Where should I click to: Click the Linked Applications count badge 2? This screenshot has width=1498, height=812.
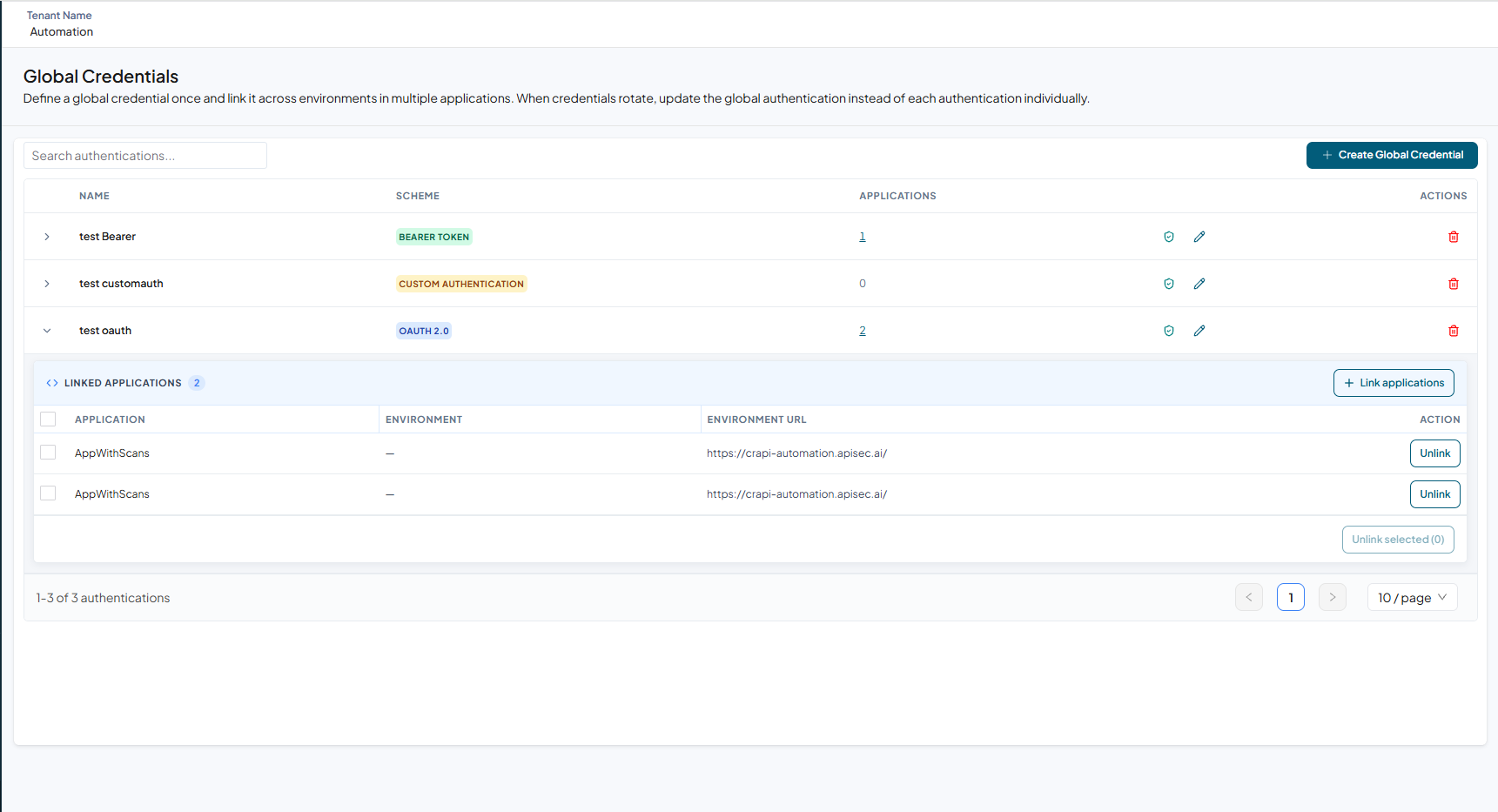click(x=197, y=383)
